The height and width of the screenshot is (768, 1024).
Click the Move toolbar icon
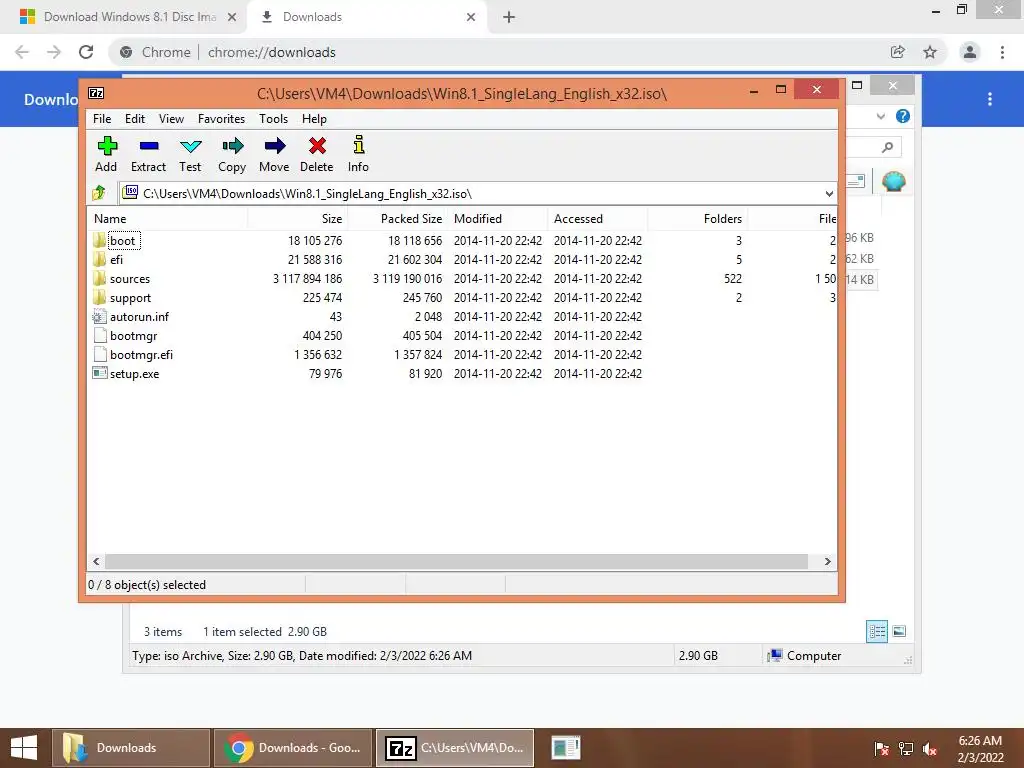(274, 146)
